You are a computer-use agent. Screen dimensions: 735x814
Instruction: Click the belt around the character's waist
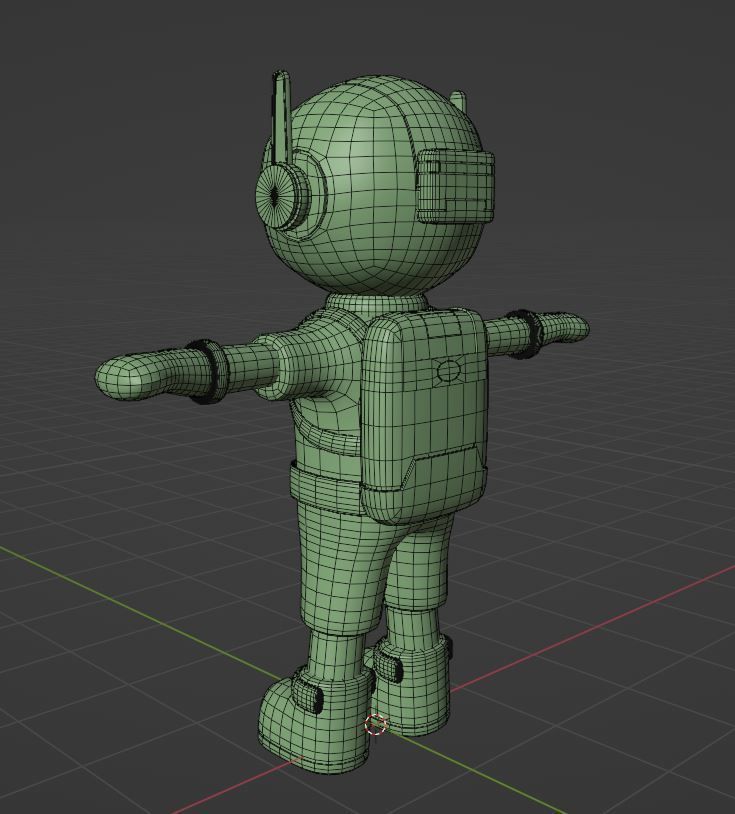(325, 489)
